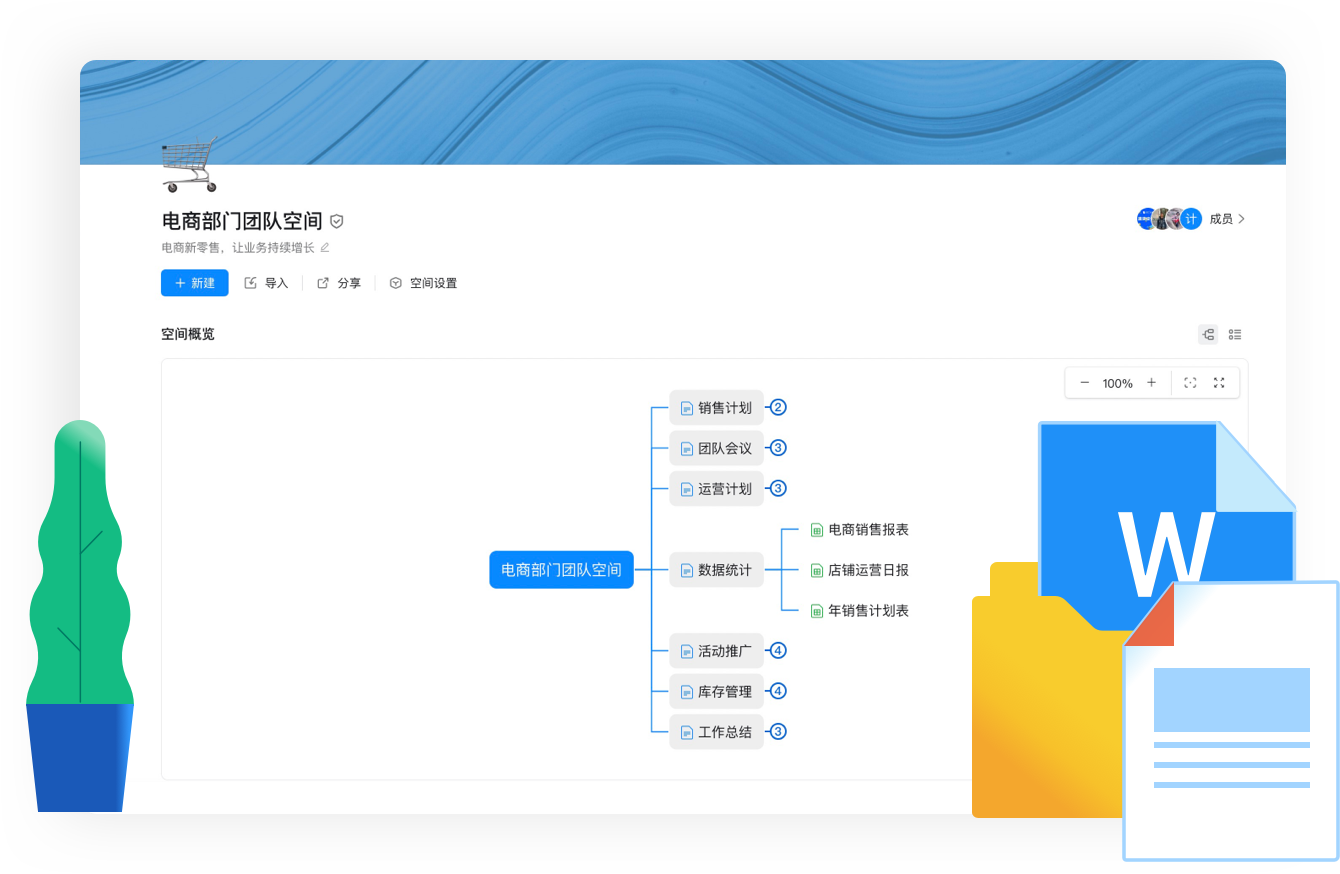Expand the 工作总结 node children
The image size is (1340, 874).
pos(778,732)
